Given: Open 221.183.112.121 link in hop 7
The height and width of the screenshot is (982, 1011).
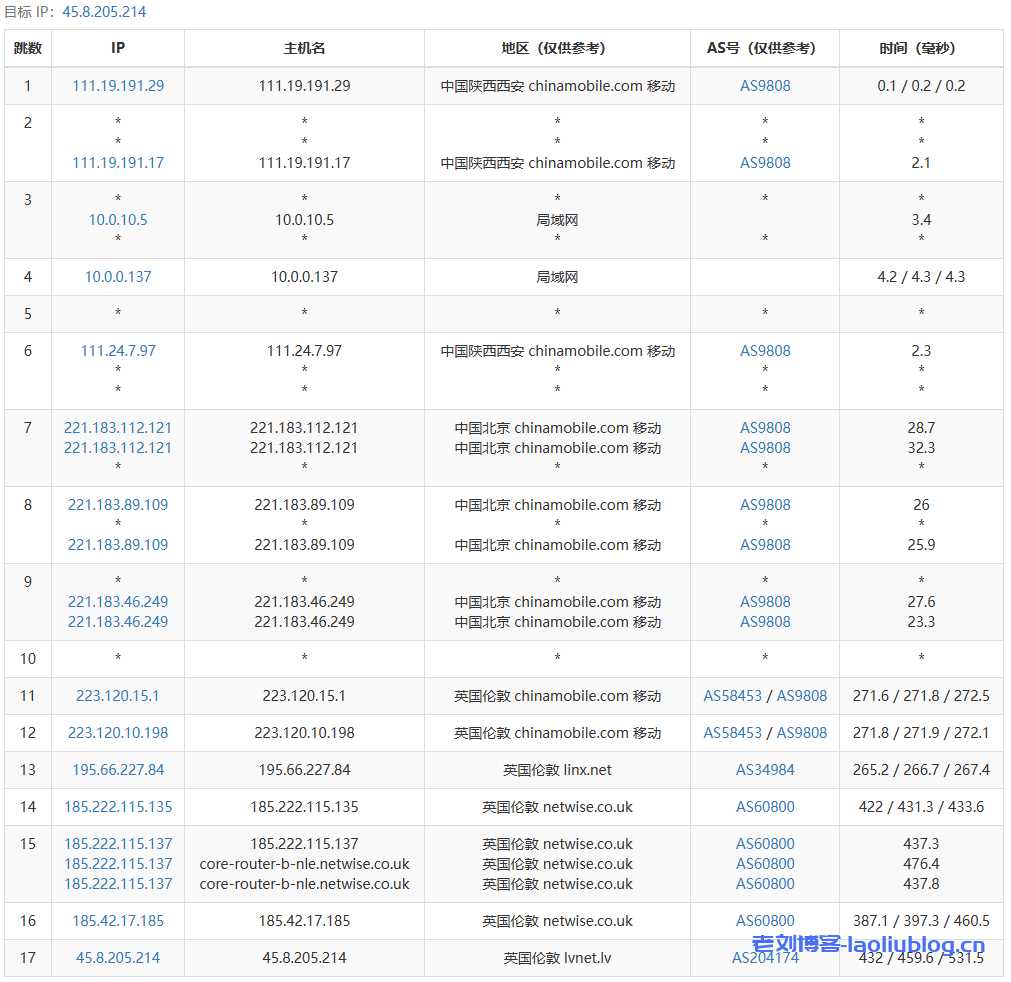Looking at the screenshot, I should (117, 427).
